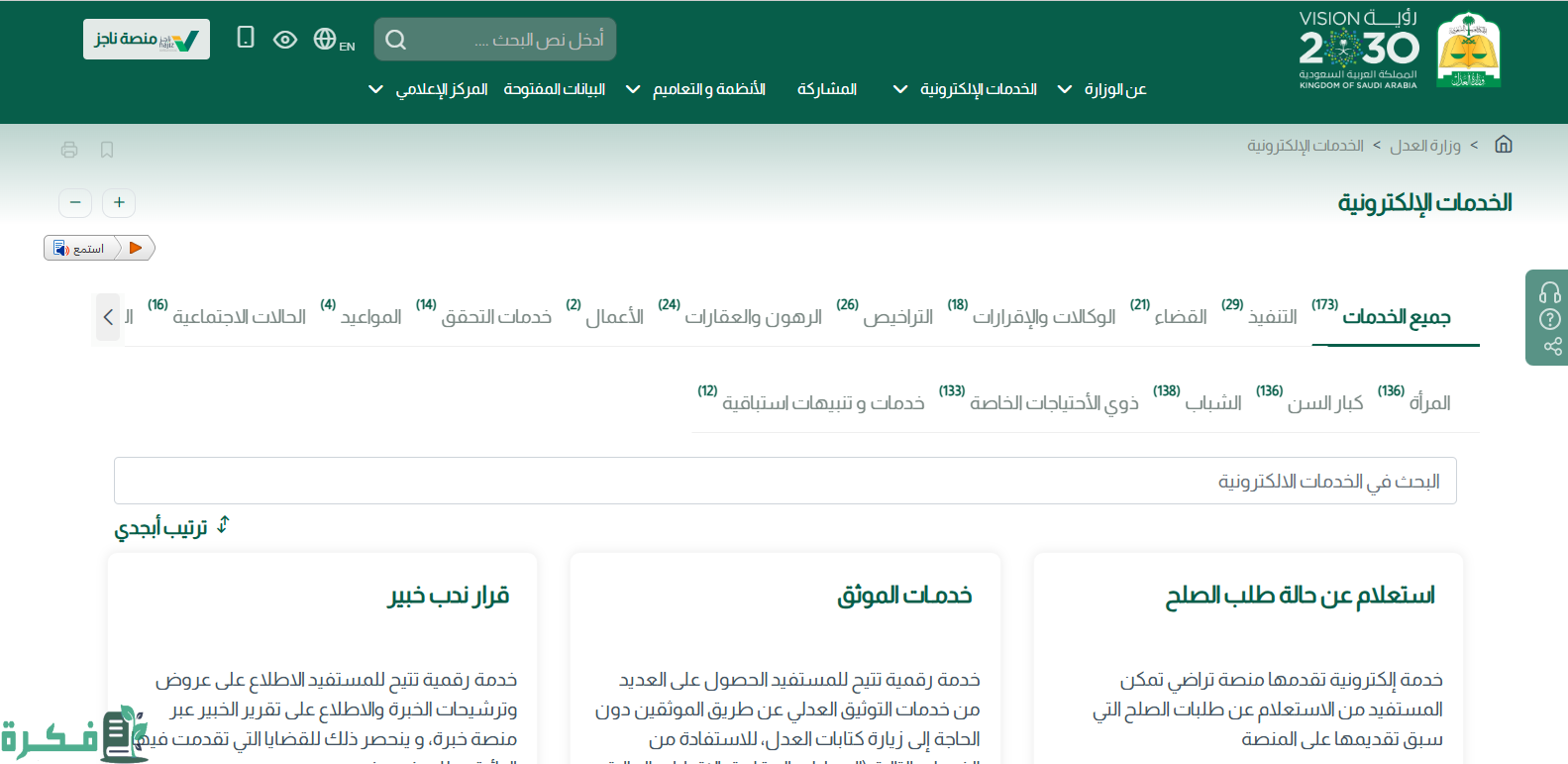Play the استمع audio listen control
Viewport: 1568px width, 764px height.
(136, 248)
